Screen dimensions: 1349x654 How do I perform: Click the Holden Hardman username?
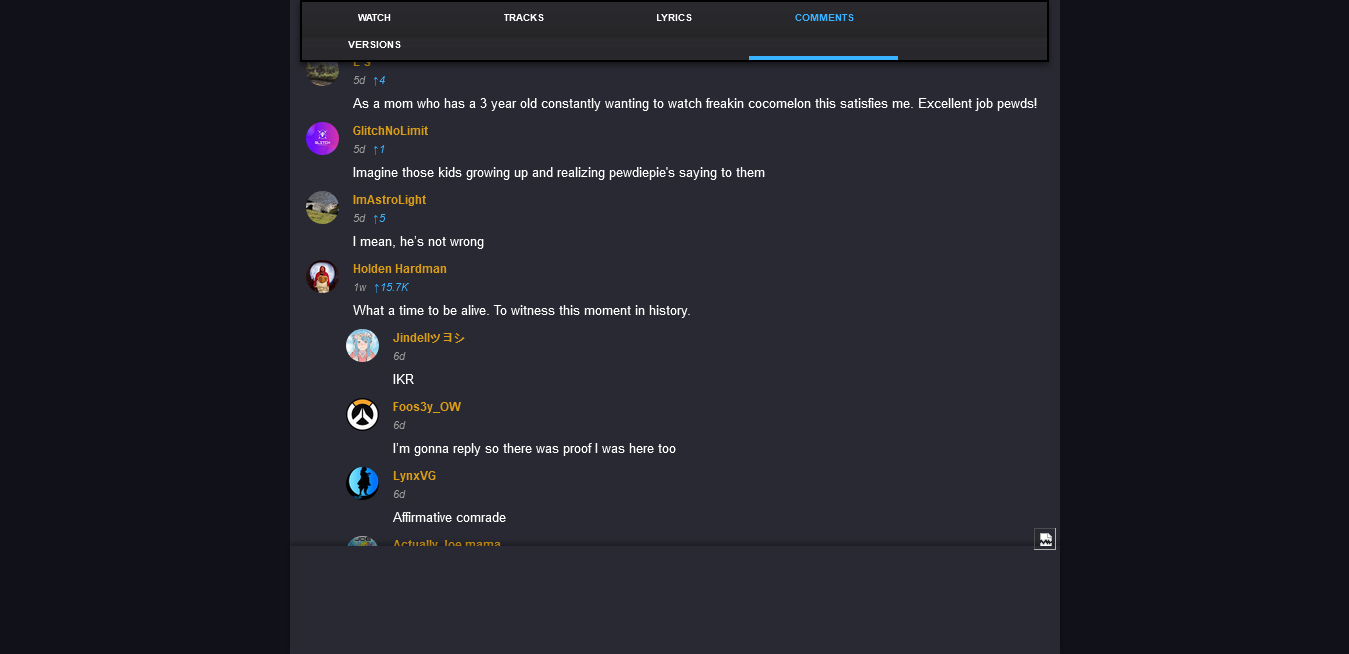pos(399,269)
